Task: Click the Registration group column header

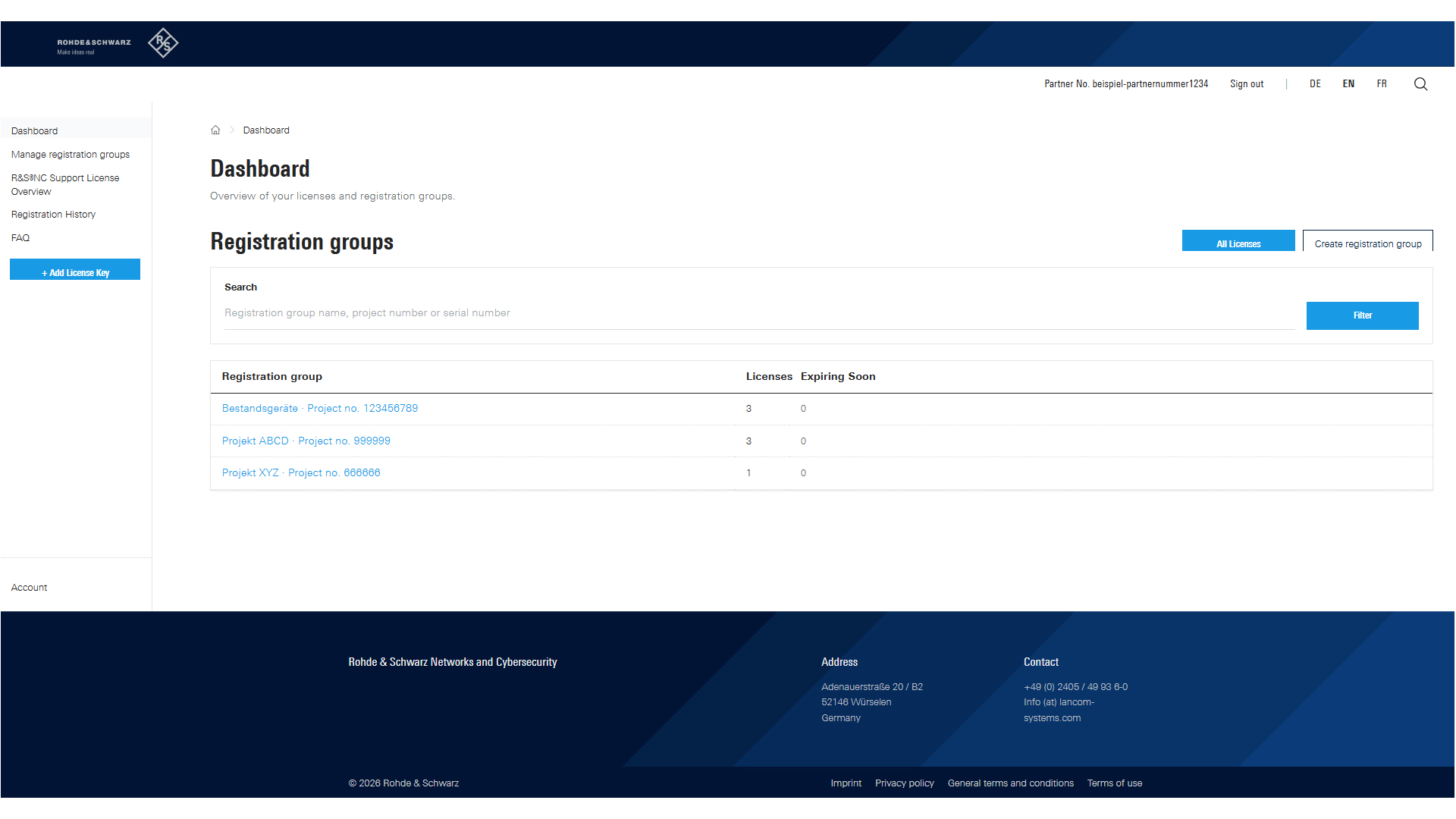Action: [271, 377]
